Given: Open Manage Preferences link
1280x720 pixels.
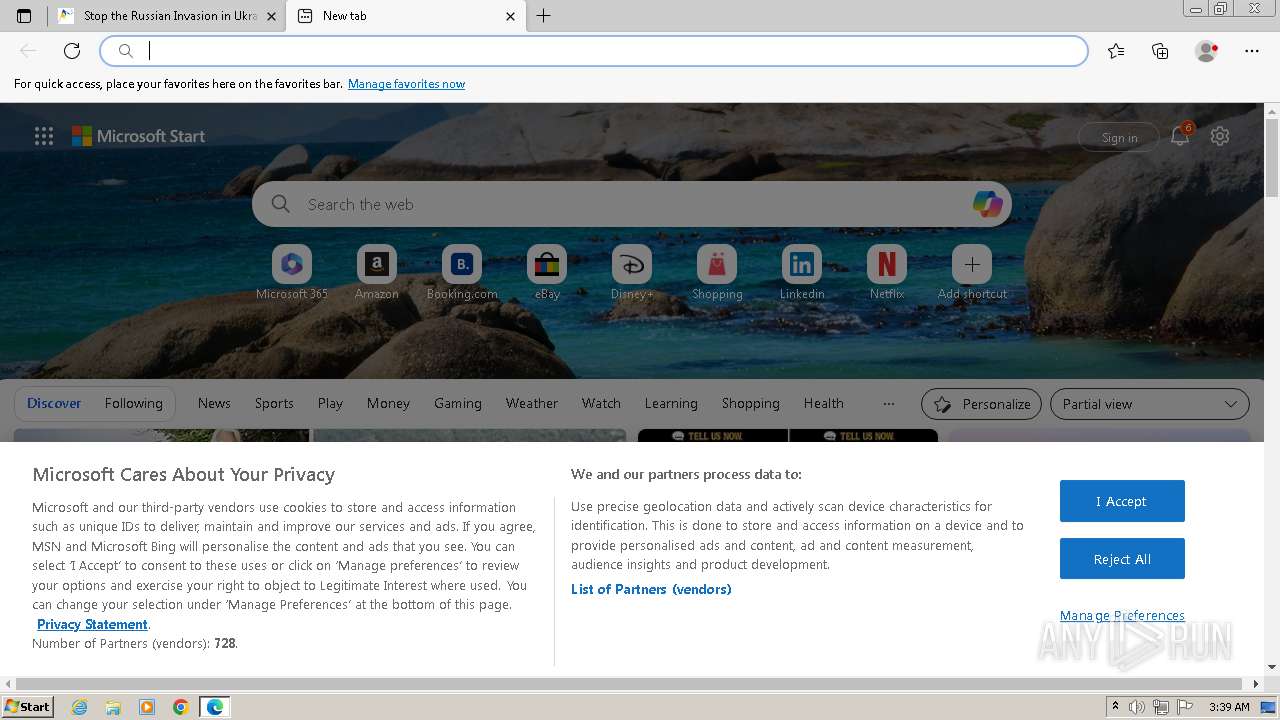Looking at the screenshot, I should pos(1122,615).
